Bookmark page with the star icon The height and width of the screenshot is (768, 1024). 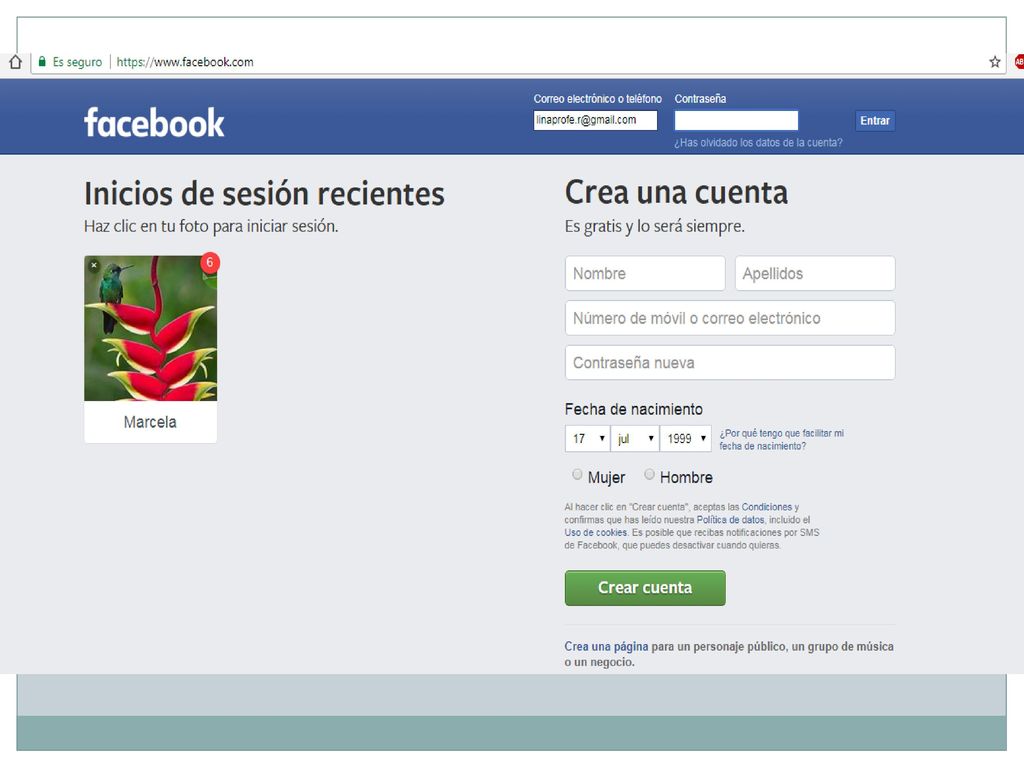(x=995, y=62)
